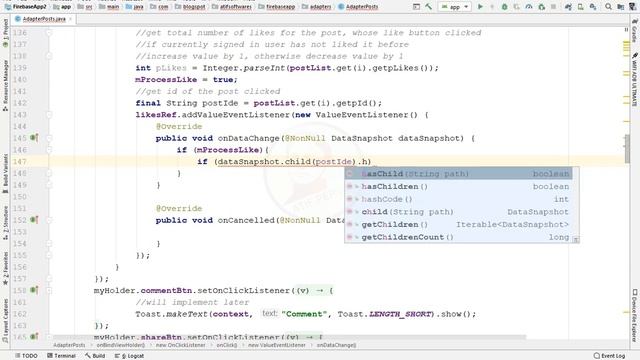This screenshot has height=360, width=640.
Task: Click FirebaseApp2 in the navigation bar
Action: (26, 7)
